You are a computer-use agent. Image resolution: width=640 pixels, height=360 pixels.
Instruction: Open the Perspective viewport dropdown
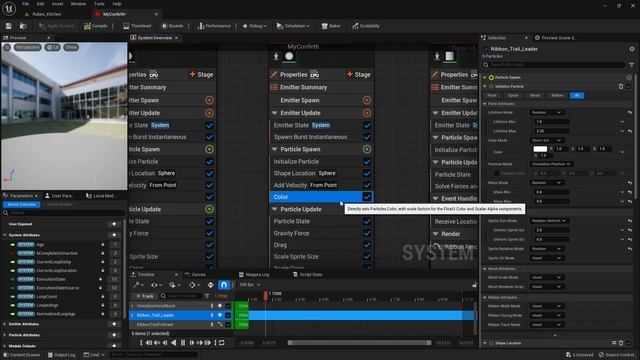pos(28,47)
